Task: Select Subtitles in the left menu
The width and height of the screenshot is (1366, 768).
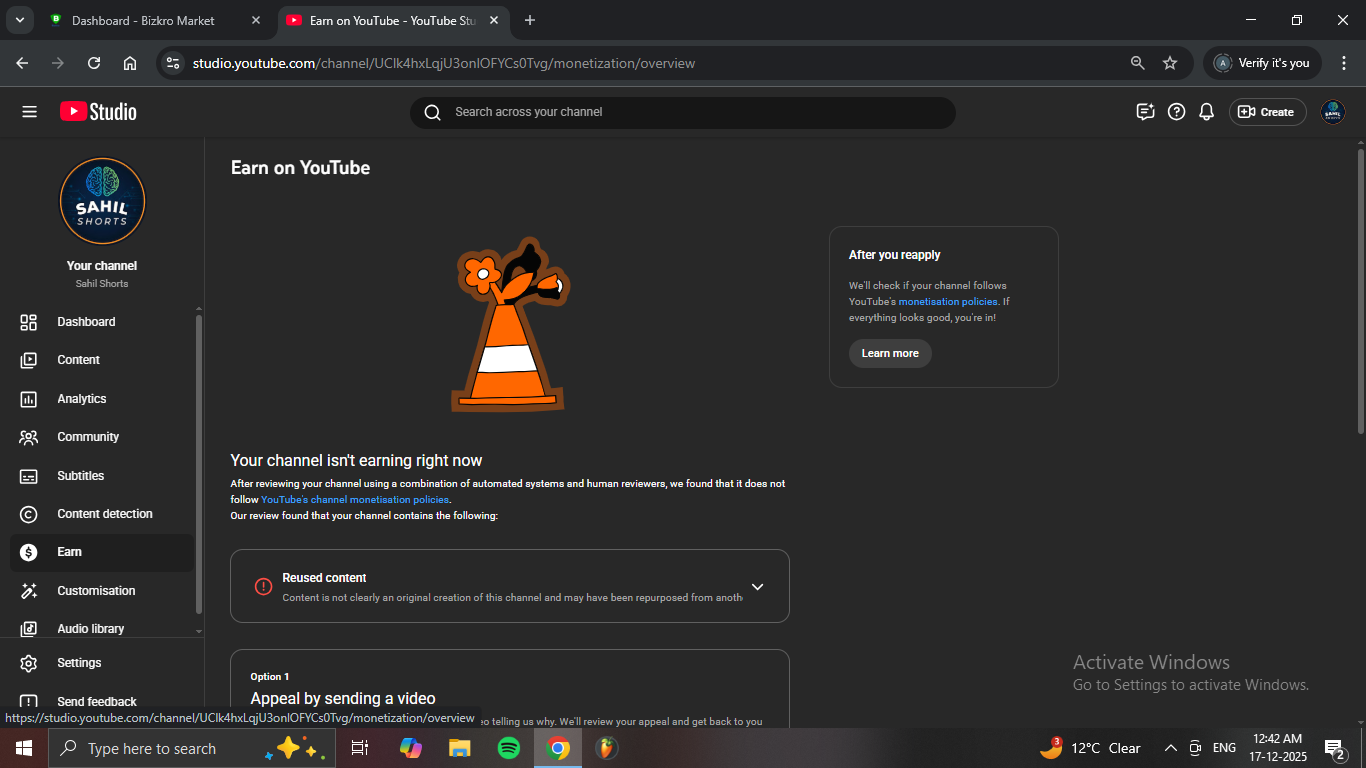Action: tap(81, 476)
